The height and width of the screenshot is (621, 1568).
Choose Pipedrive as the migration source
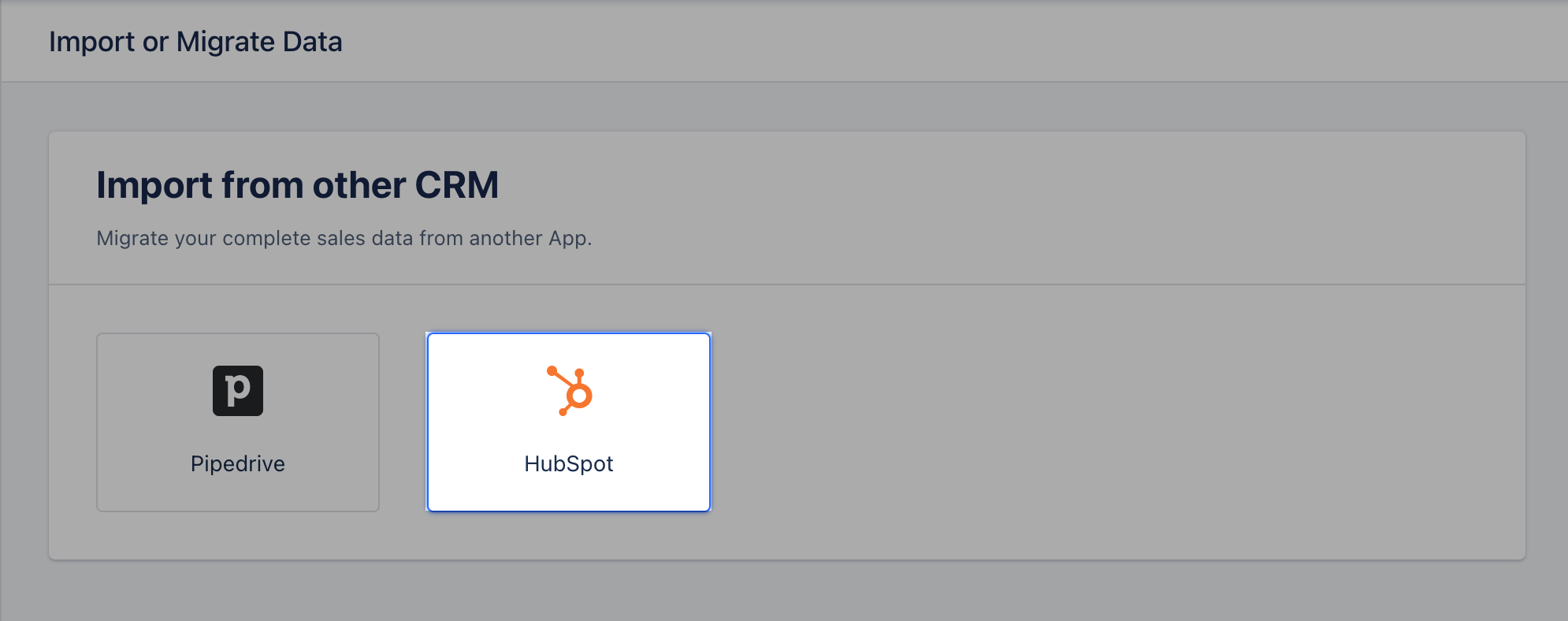(238, 422)
